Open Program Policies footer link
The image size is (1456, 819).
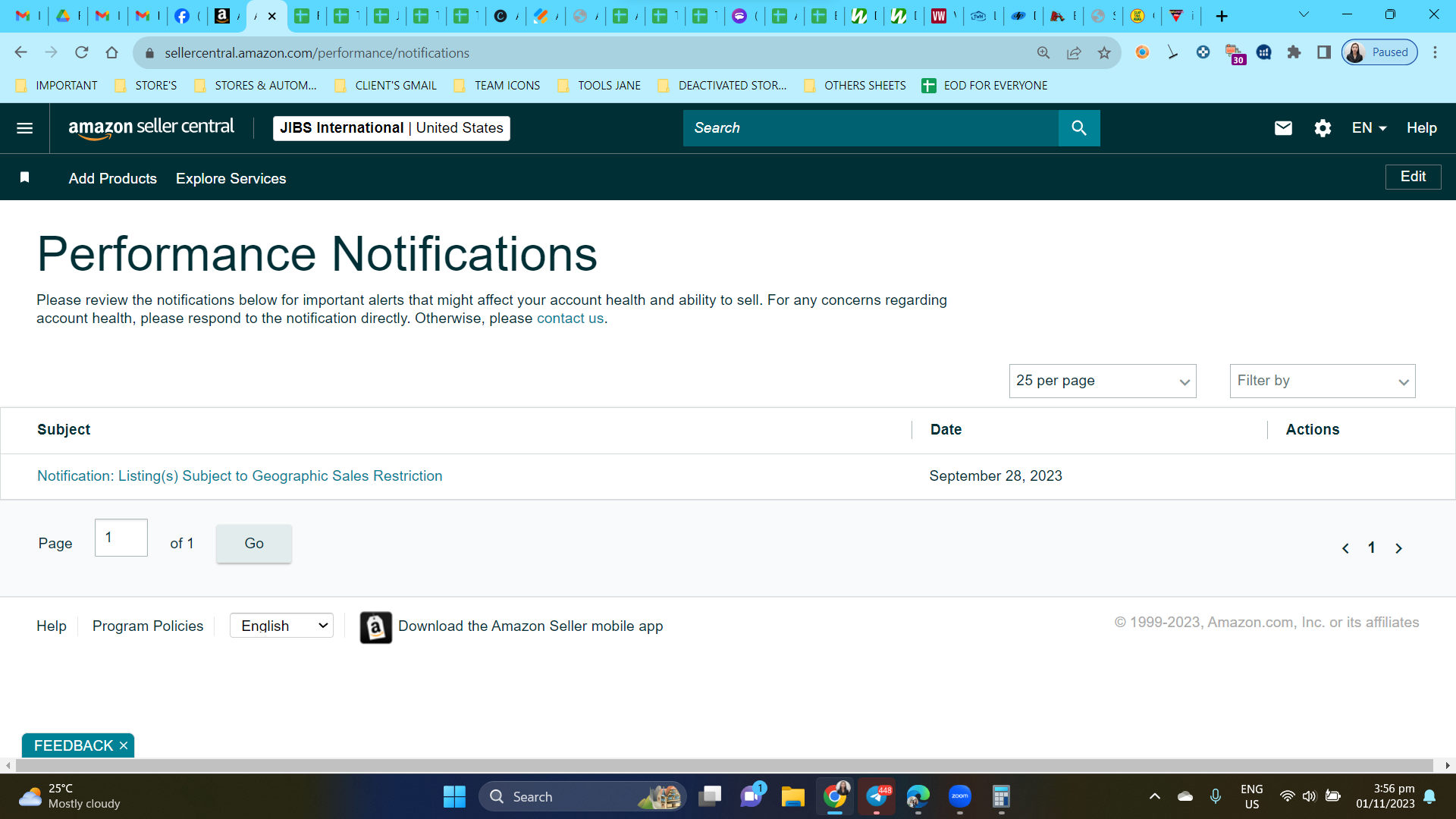coord(148,626)
